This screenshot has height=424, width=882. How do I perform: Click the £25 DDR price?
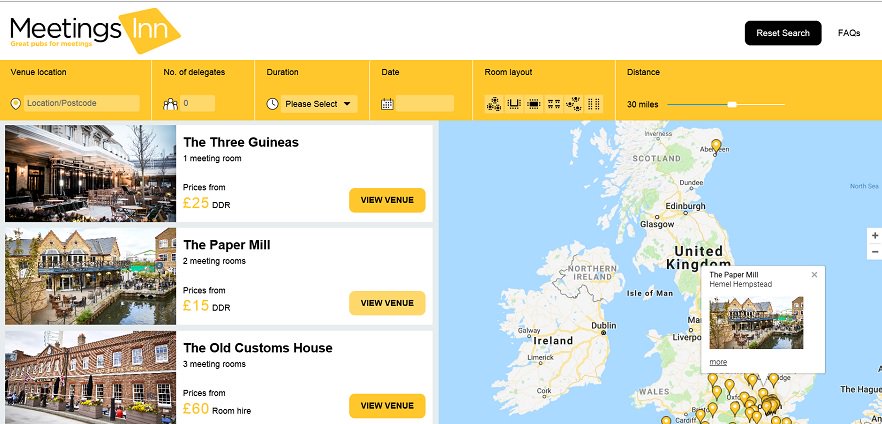(206, 203)
